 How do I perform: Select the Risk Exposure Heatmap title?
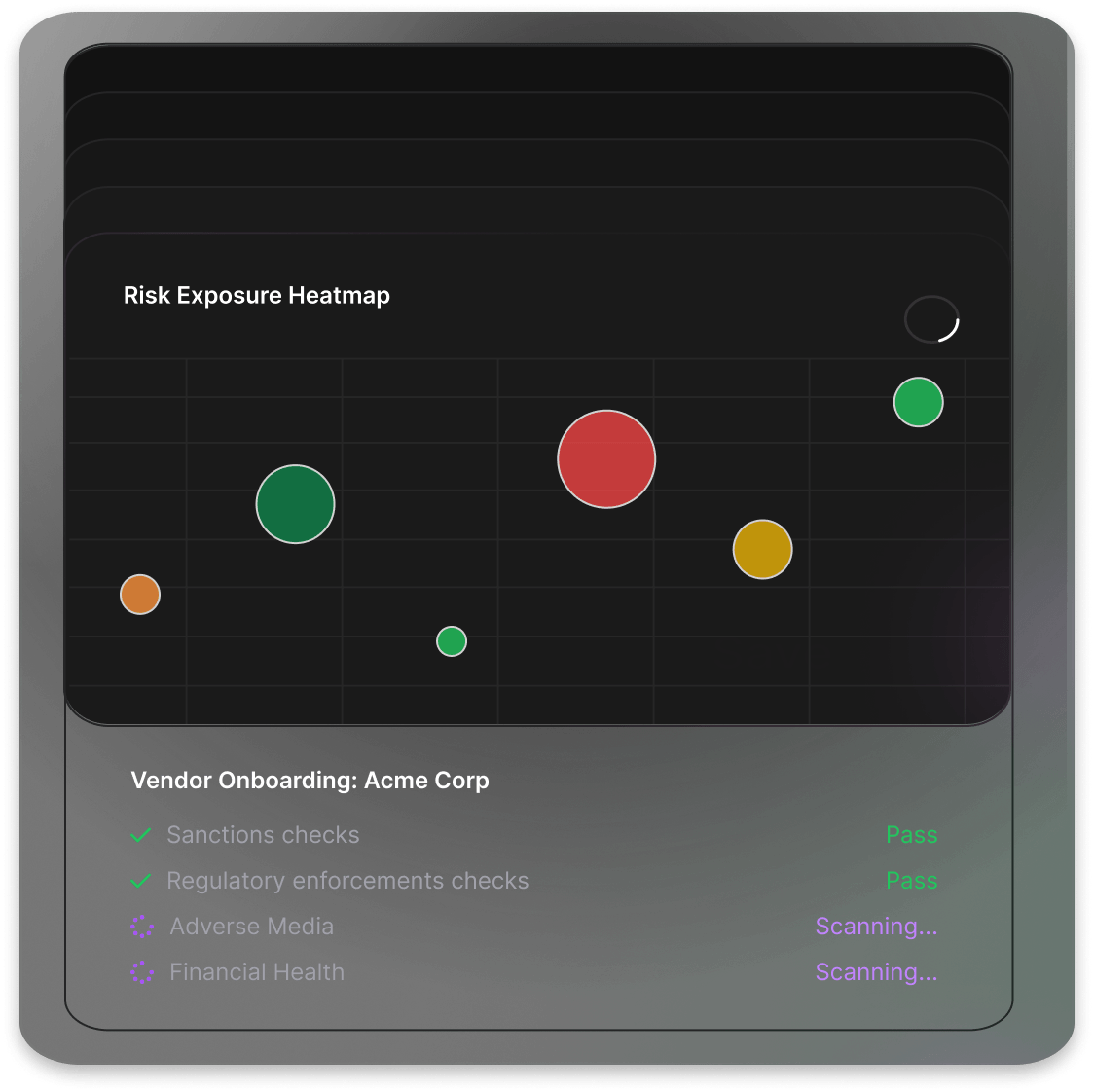[x=257, y=295]
